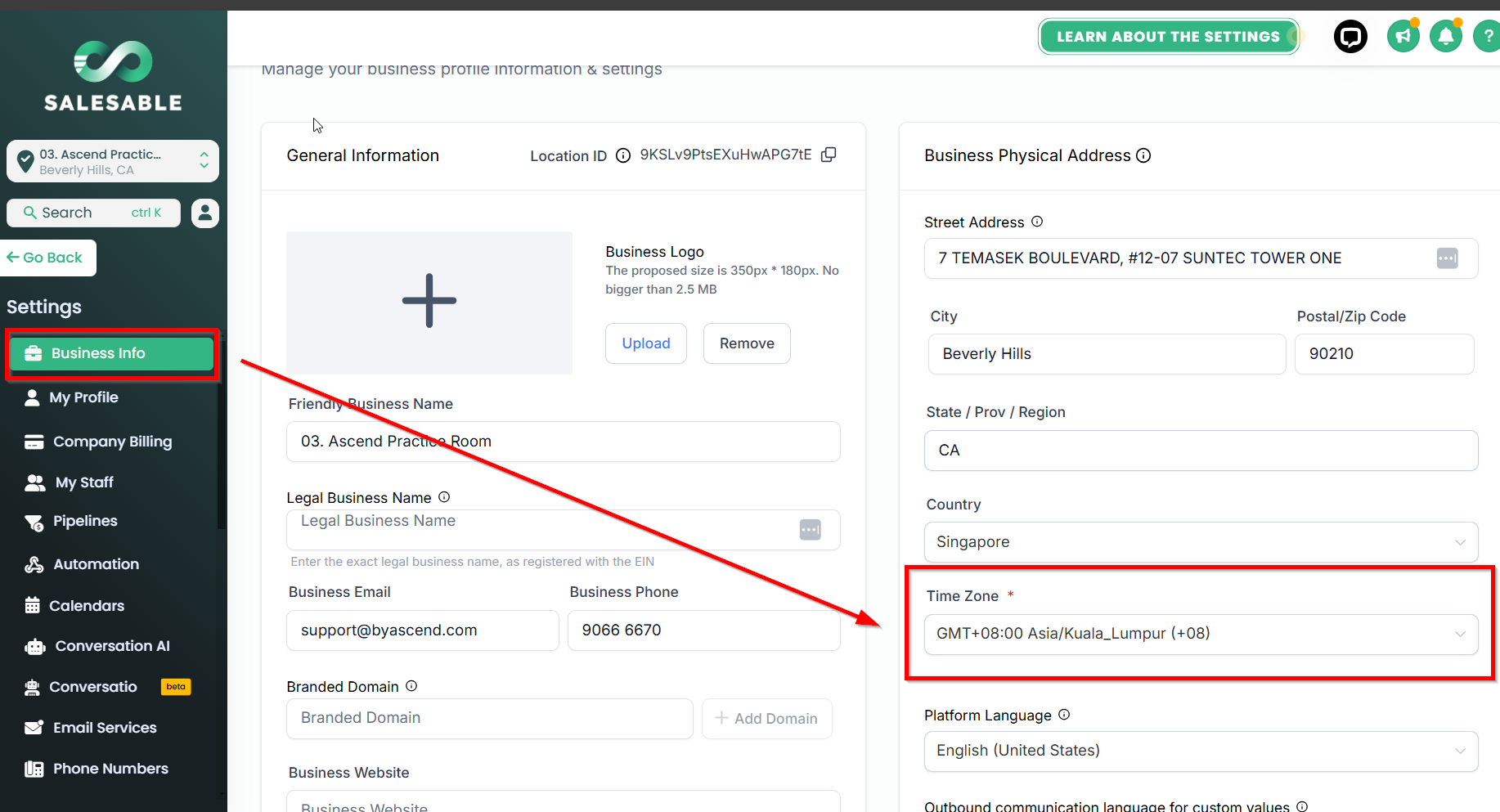Click the Search magnifier icon in sidebar
This screenshot has height=812, width=1500.
pos(29,213)
